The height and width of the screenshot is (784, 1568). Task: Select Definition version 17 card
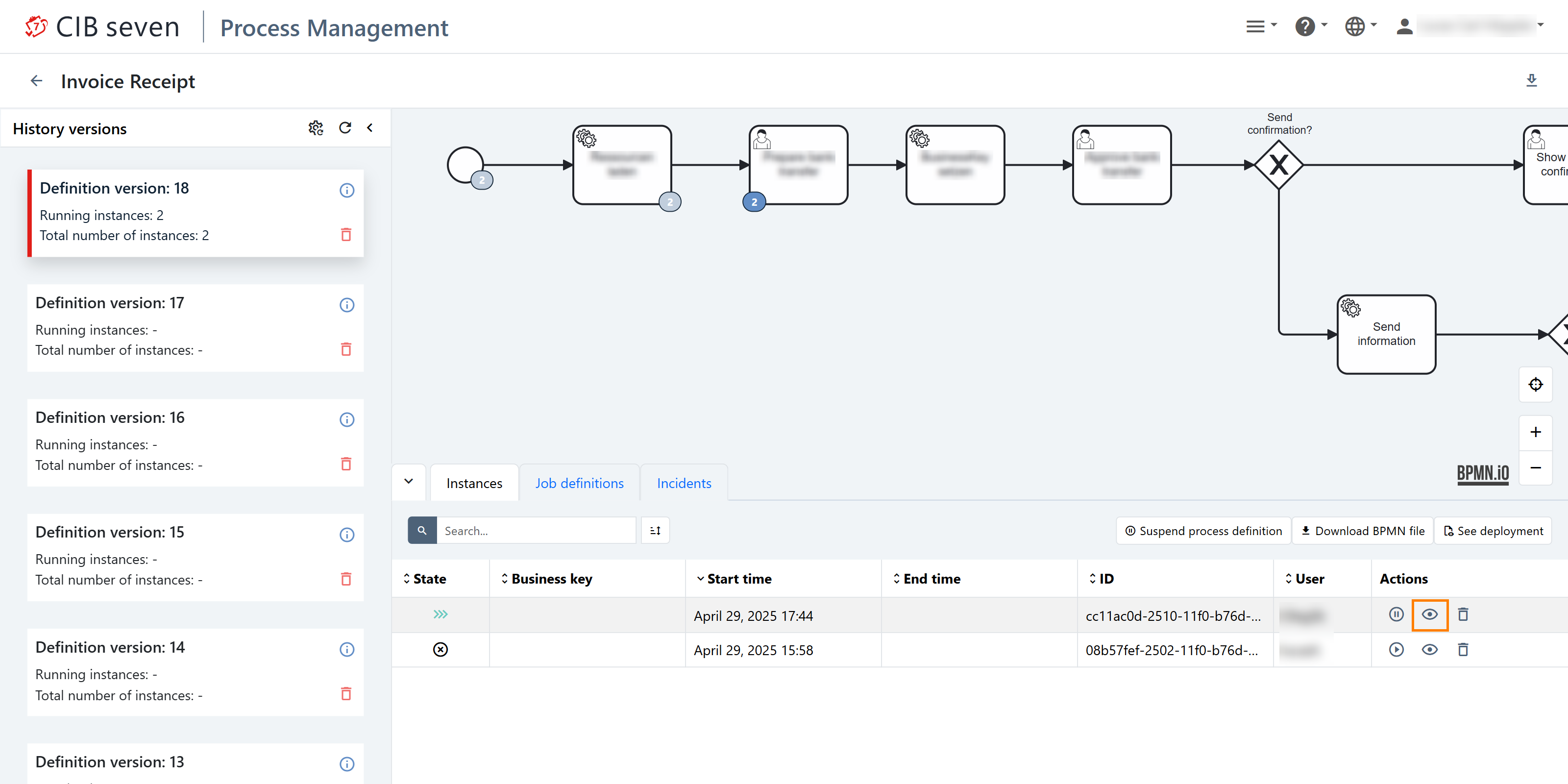tap(196, 327)
